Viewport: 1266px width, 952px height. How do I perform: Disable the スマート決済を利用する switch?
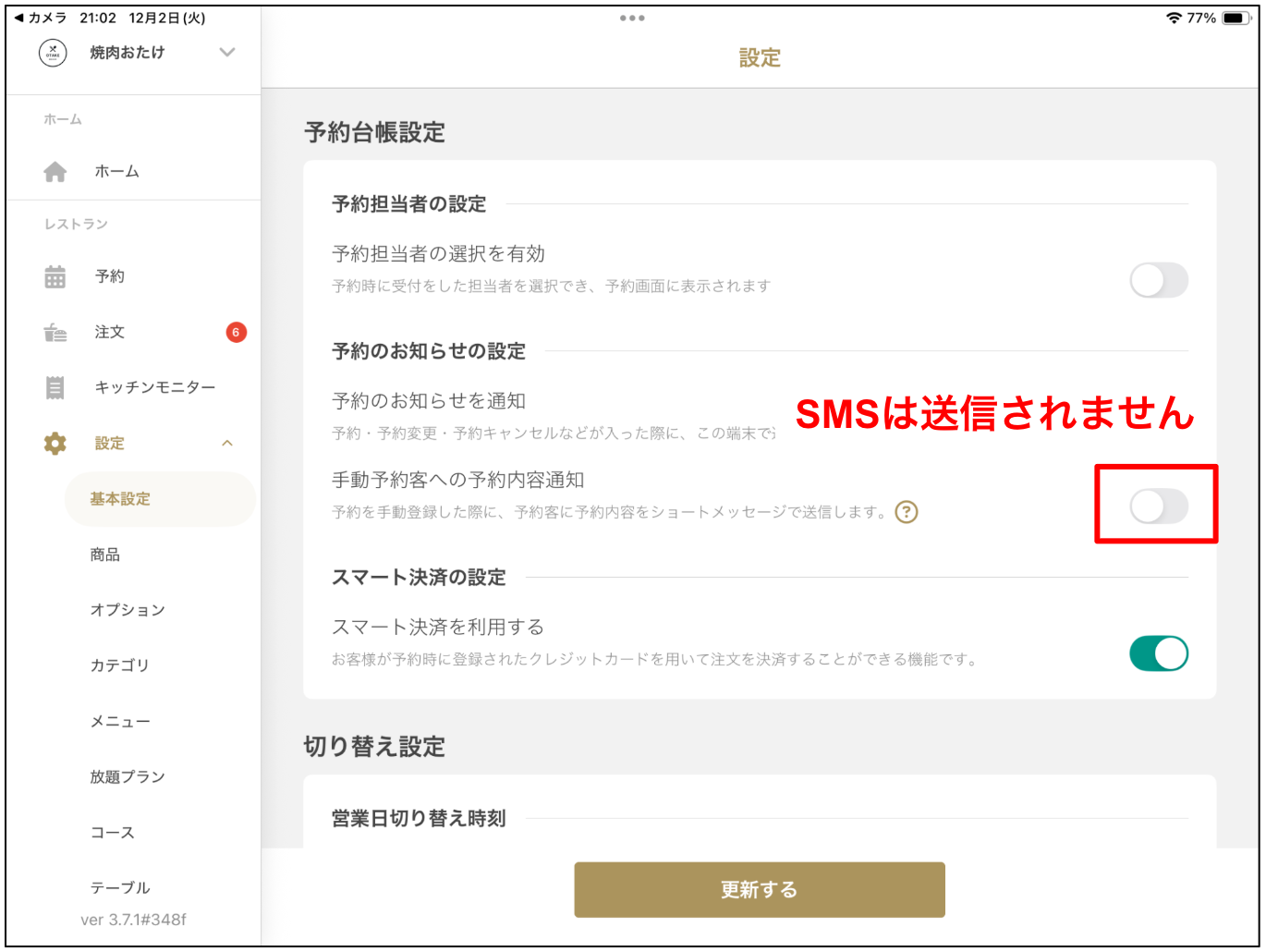coord(1159,653)
